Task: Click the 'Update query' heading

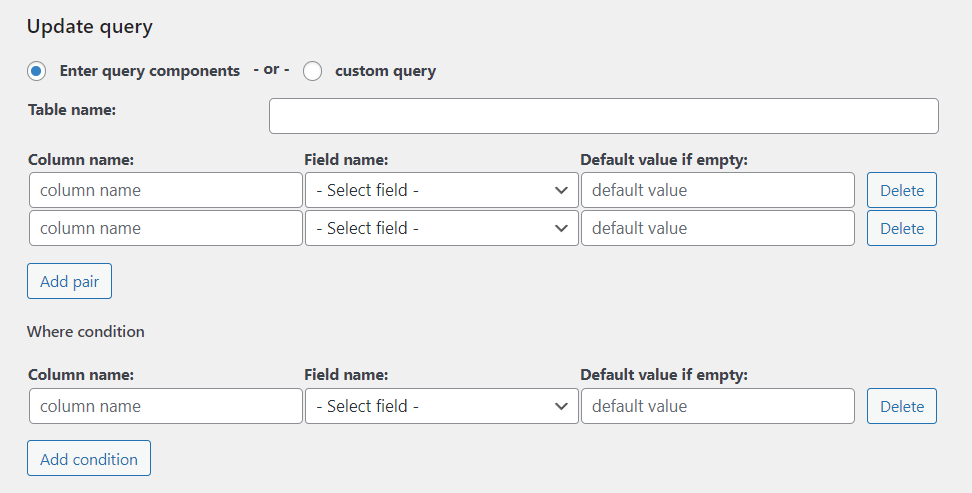Action: [90, 27]
